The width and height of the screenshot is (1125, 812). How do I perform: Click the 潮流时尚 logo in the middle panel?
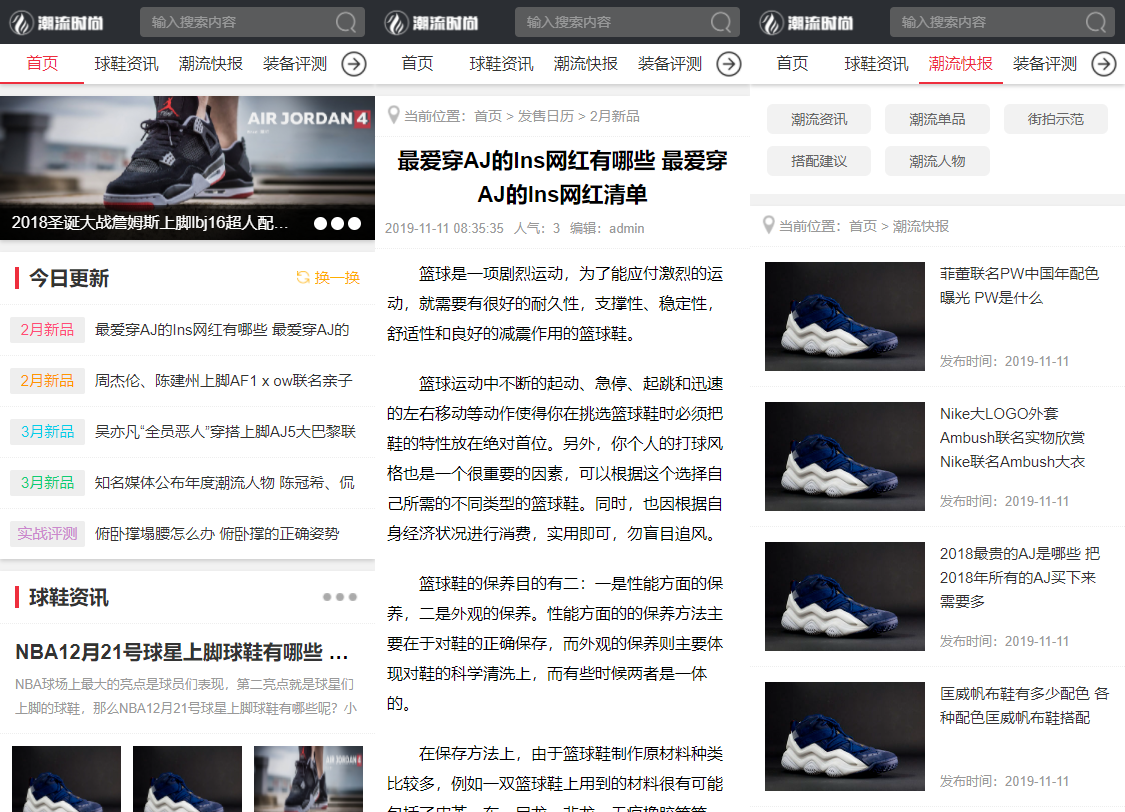(x=431, y=23)
